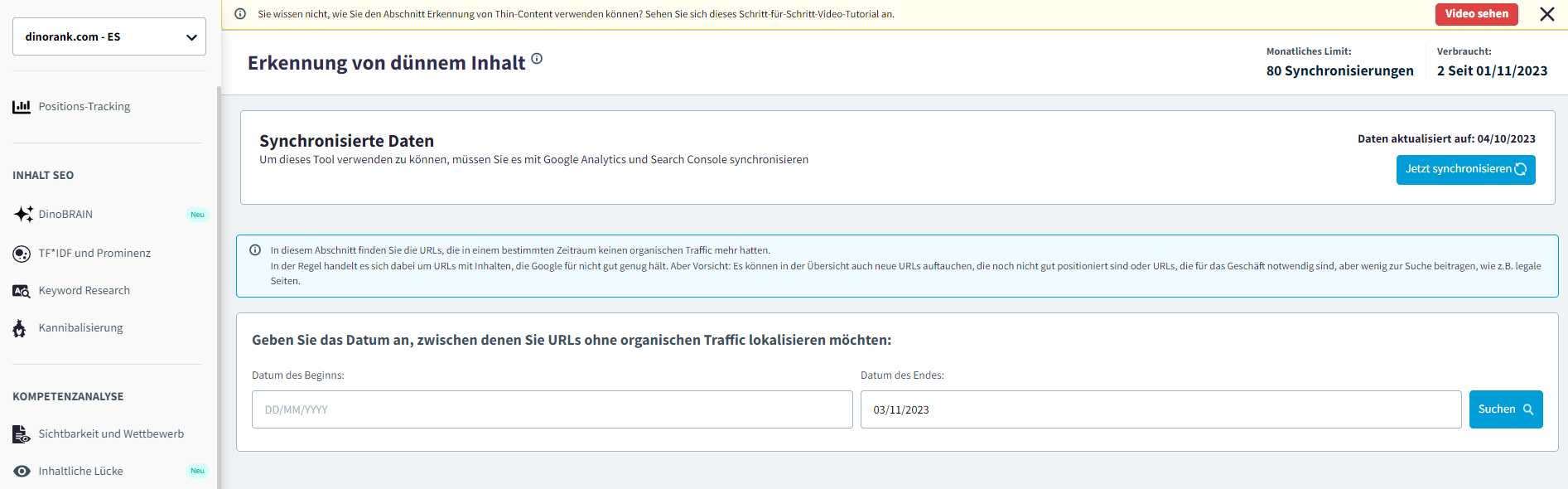Open the Positions-Tracking menu item
The image size is (1568, 489).
[84, 106]
